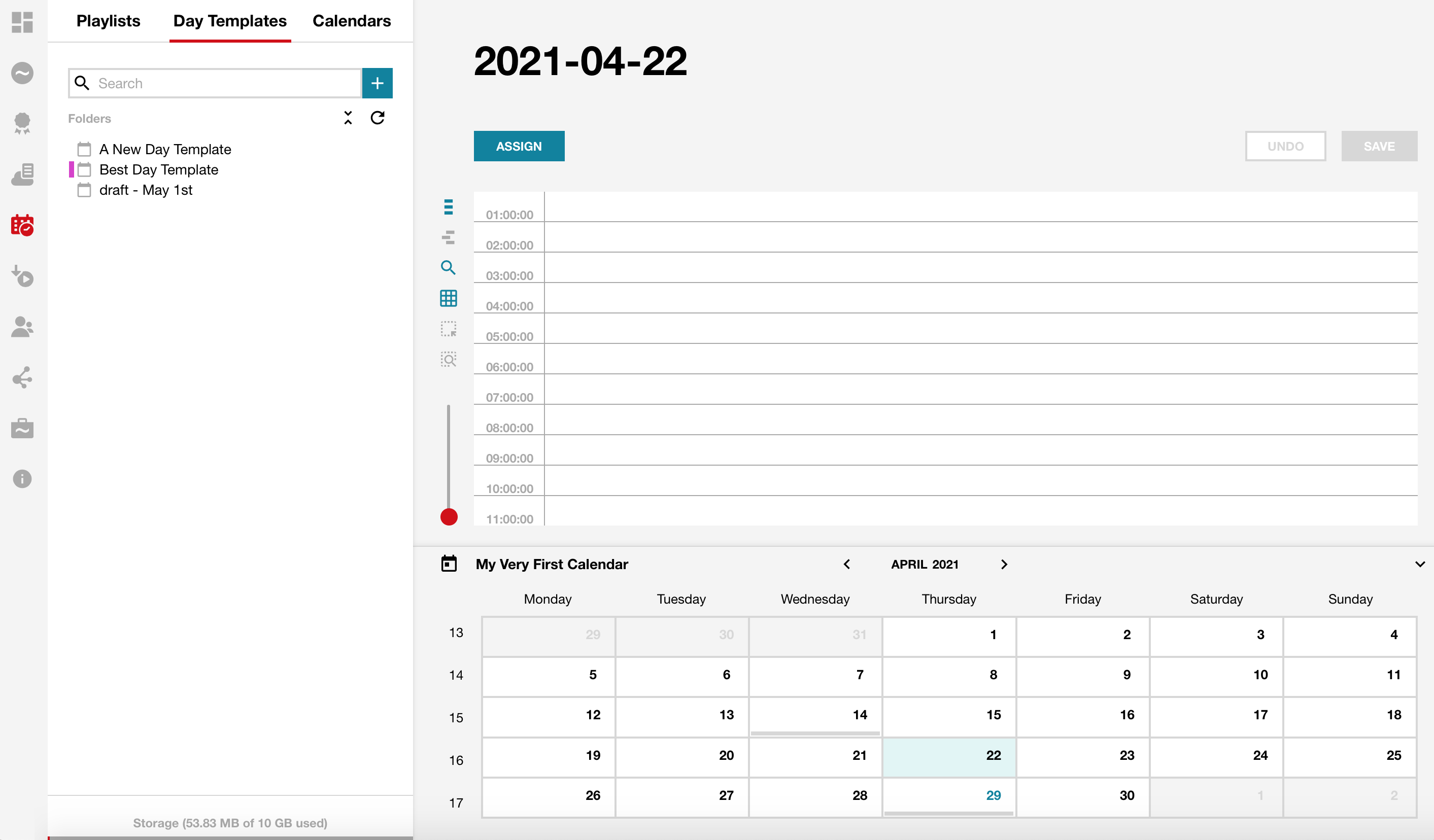Select A New Day Template
This screenshot has width=1434, height=840.
[165, 150]
